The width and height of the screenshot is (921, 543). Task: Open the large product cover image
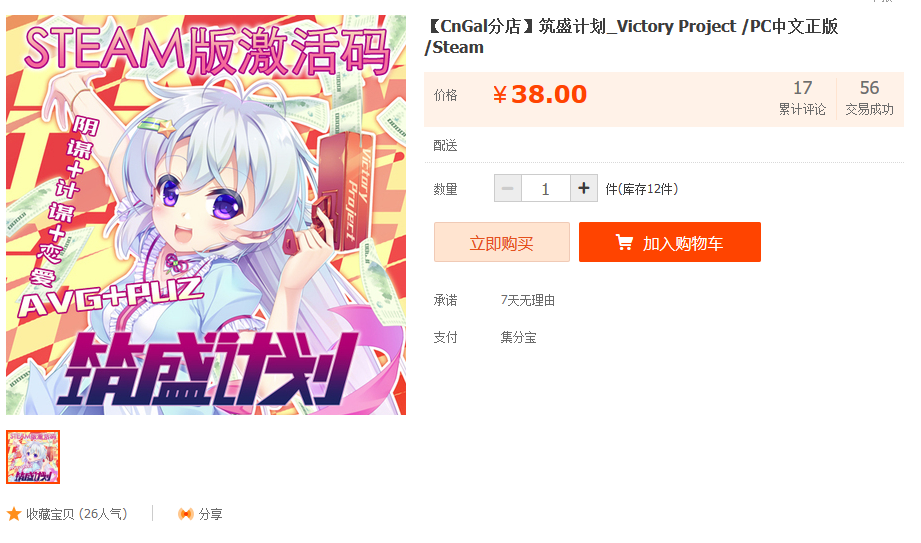(x=206, y=215)
